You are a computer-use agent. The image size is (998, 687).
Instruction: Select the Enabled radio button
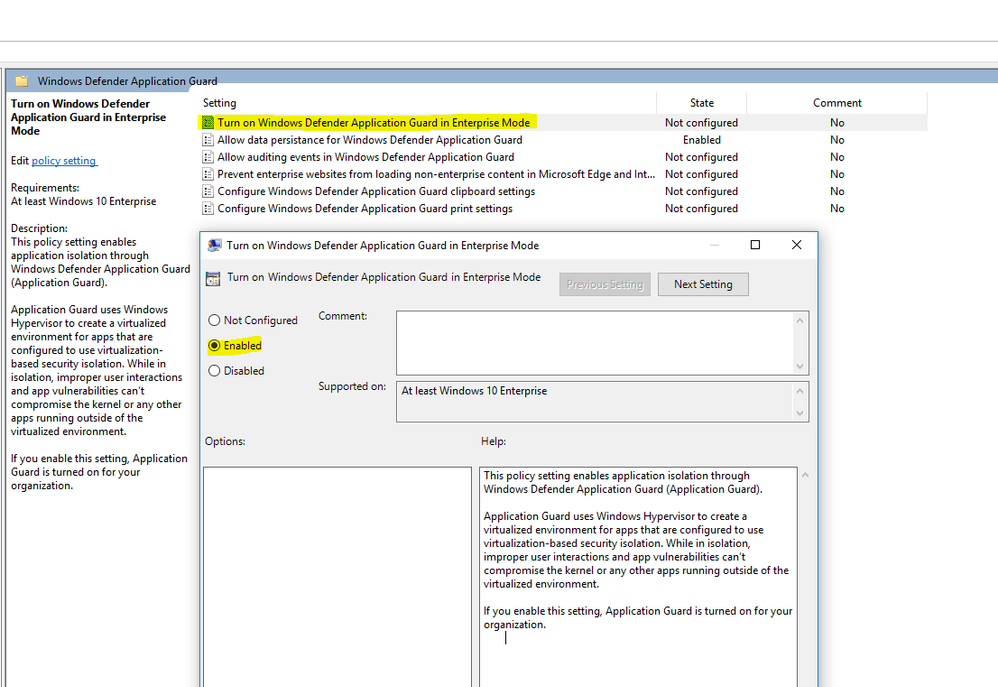tap(214, 345)
